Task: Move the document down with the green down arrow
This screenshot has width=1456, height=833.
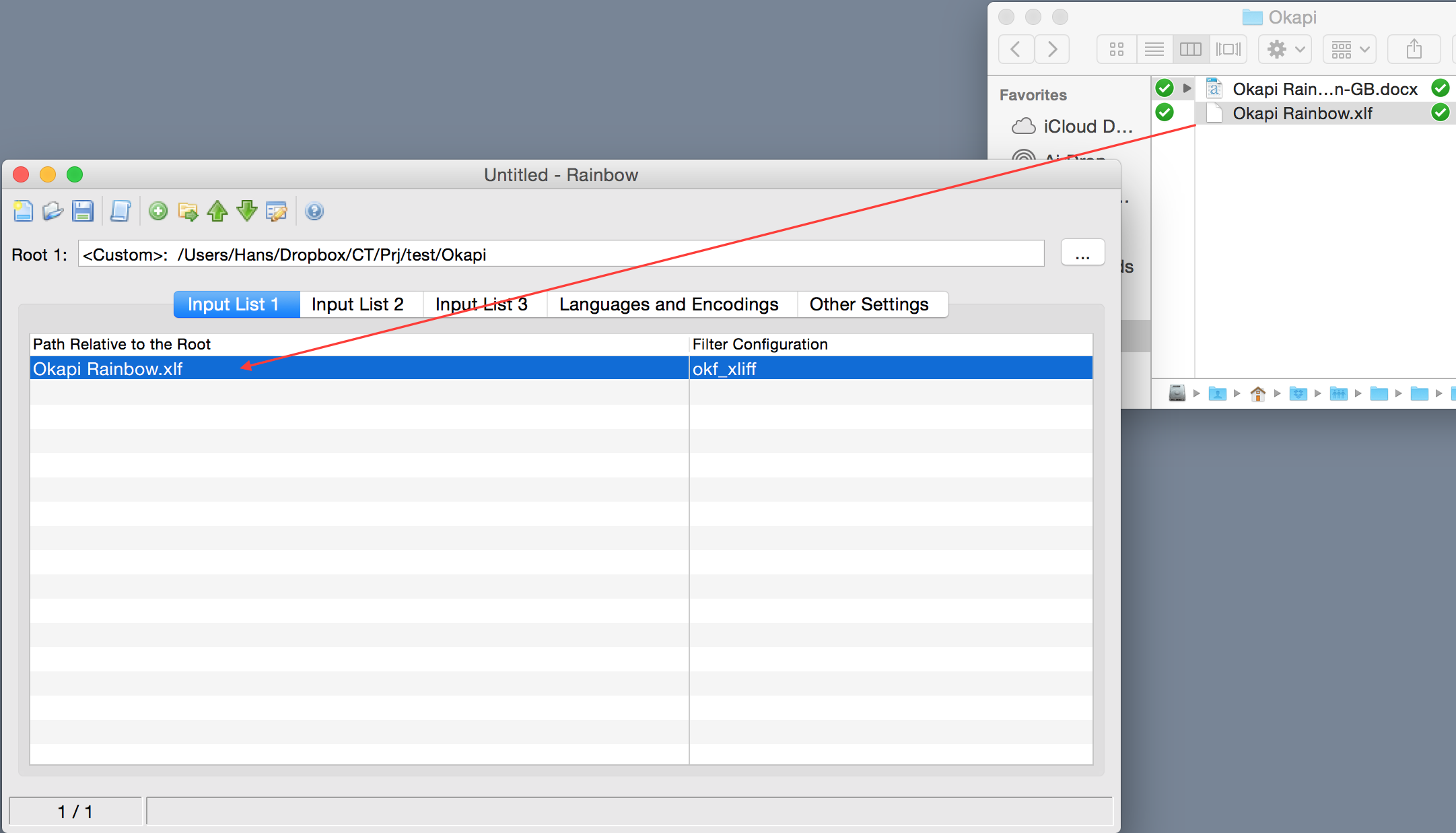Action: 247,211
